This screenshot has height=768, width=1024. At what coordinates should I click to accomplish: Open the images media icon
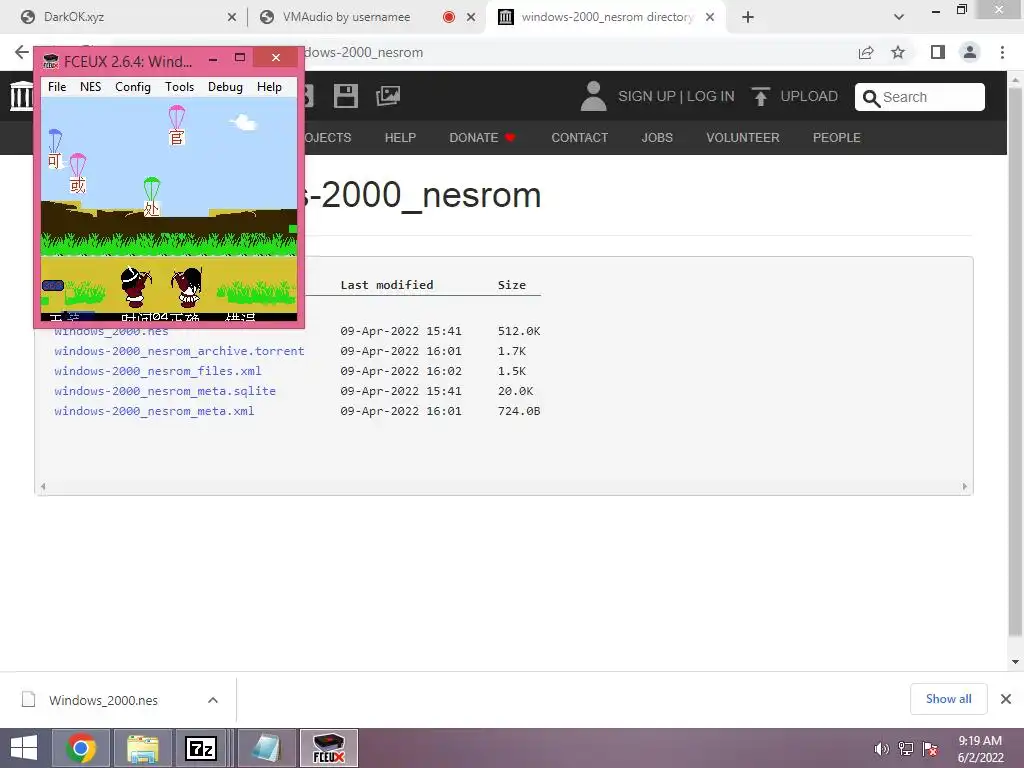pyautogui.click(x=388, y=96)
